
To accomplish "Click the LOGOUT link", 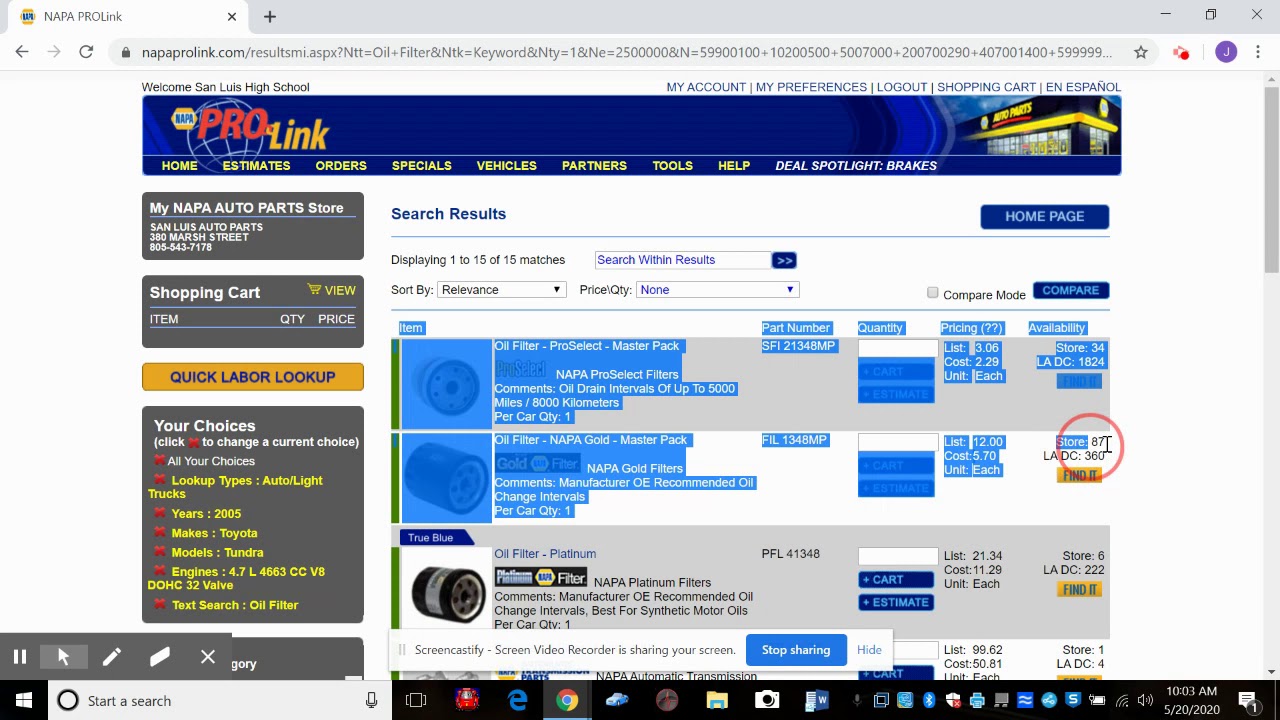I will point(902,87).
